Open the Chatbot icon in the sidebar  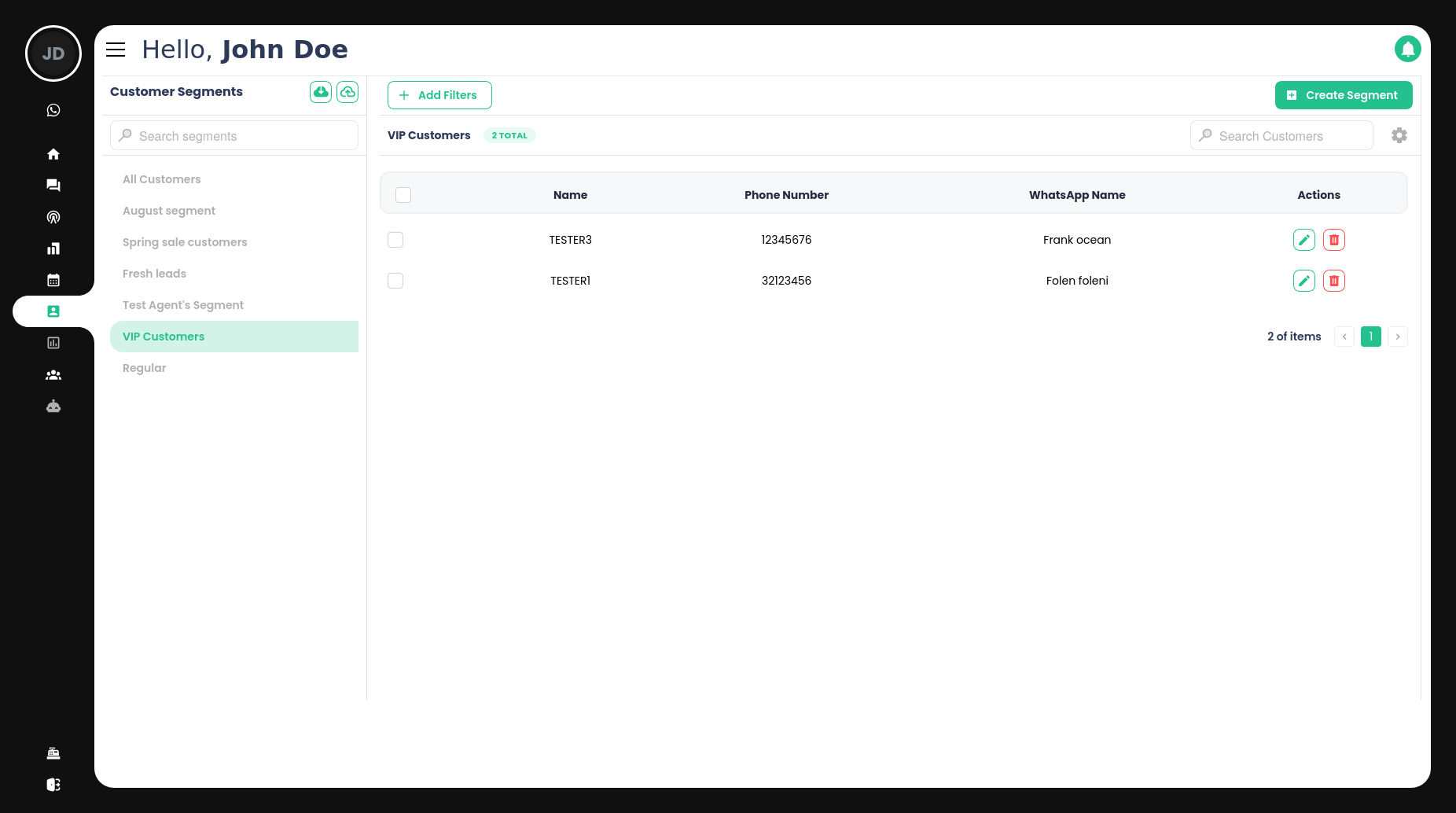click(53, 406)
